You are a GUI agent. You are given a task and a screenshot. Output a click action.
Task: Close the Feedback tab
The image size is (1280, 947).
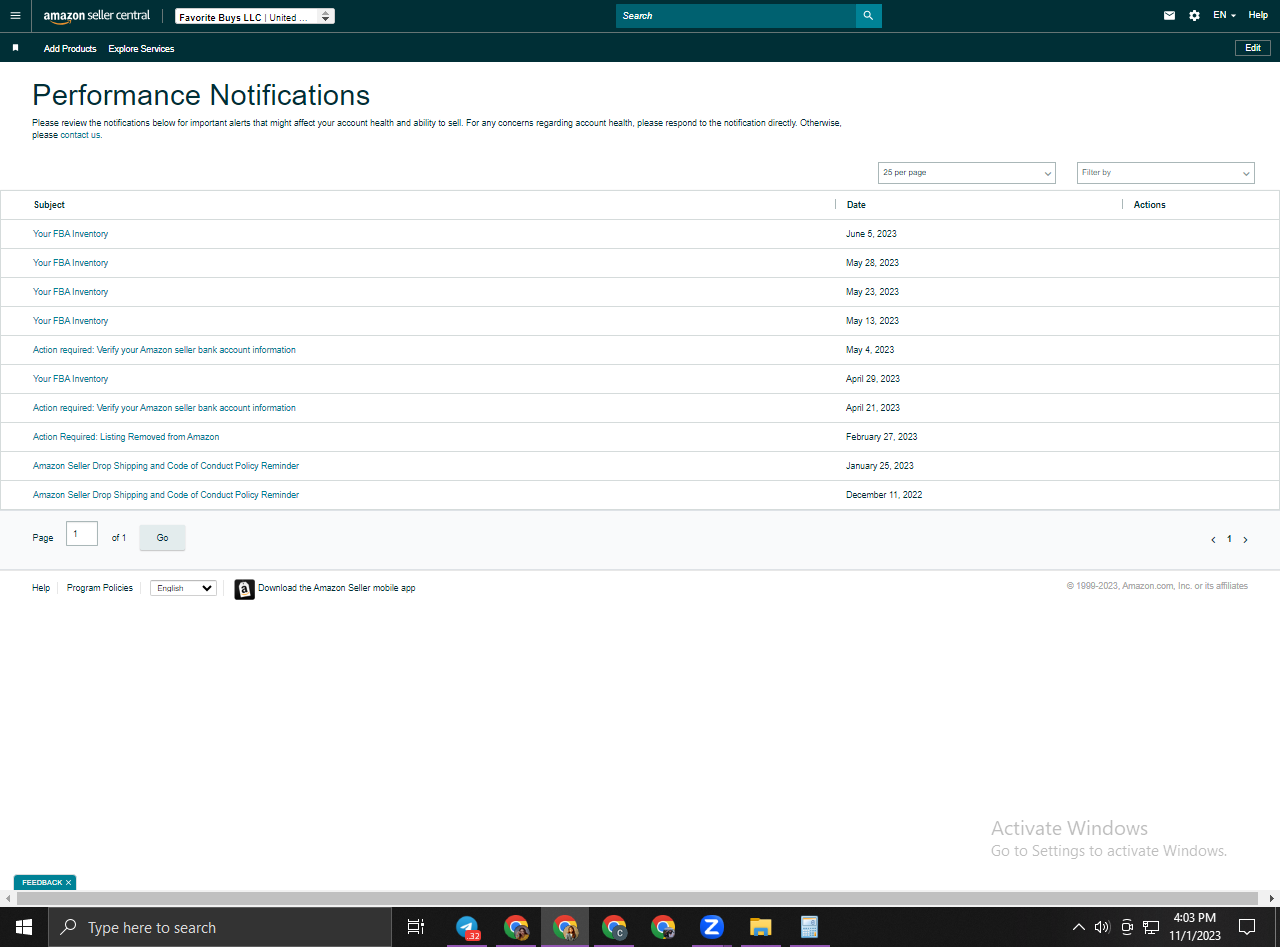pyautogui.click(x=68, y=883)
